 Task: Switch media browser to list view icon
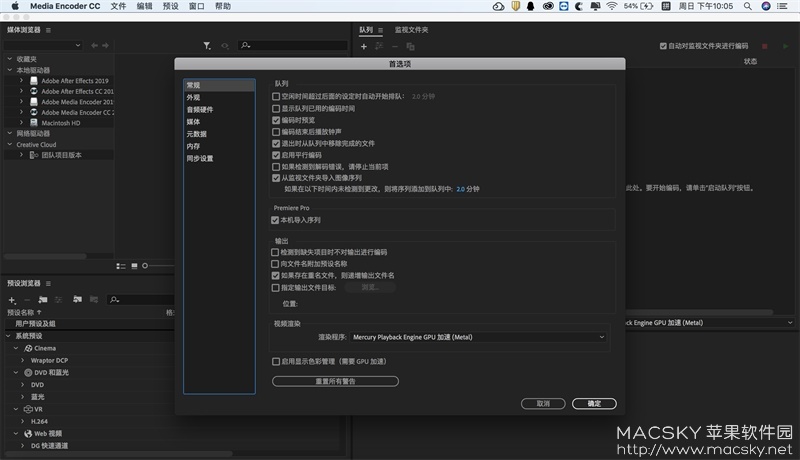[x=121, y=266]
